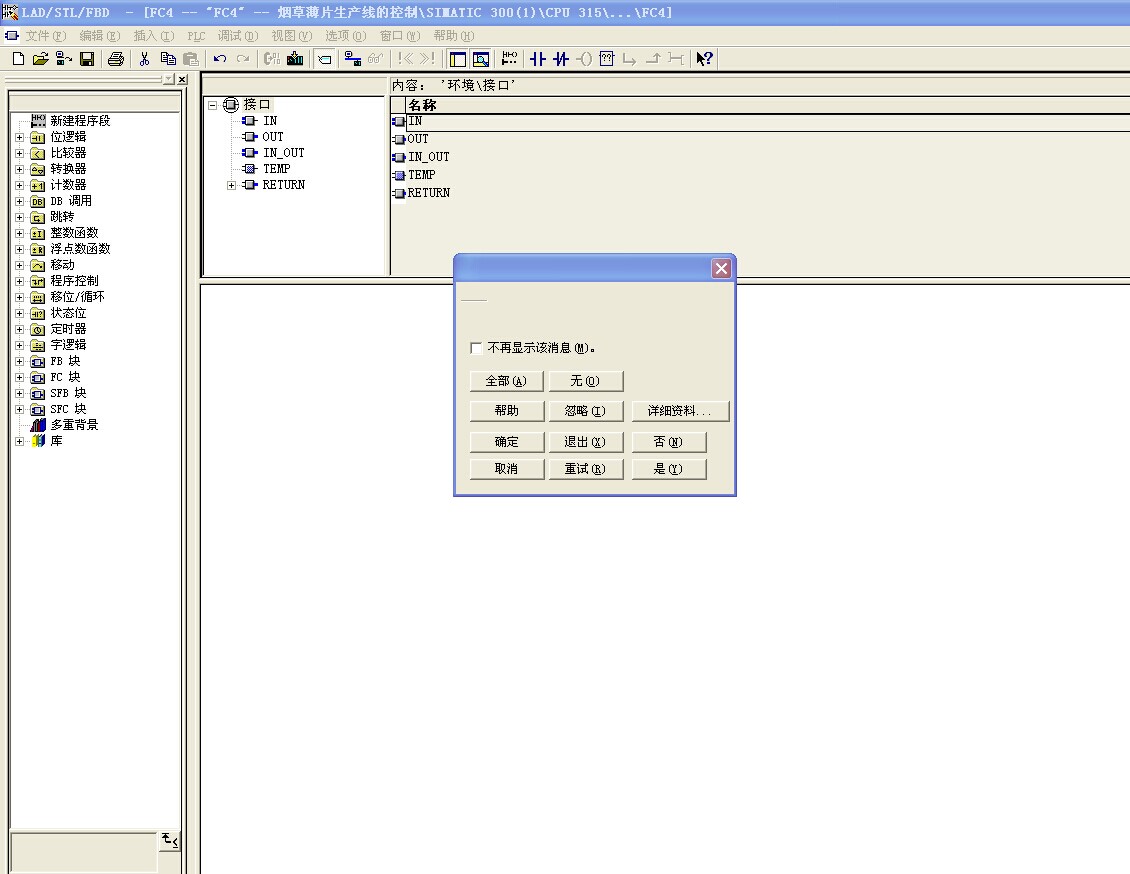The height and width of the screenshot is (874, 1130).
Task: Close the program elements side panel
Action: pos(182,79)
